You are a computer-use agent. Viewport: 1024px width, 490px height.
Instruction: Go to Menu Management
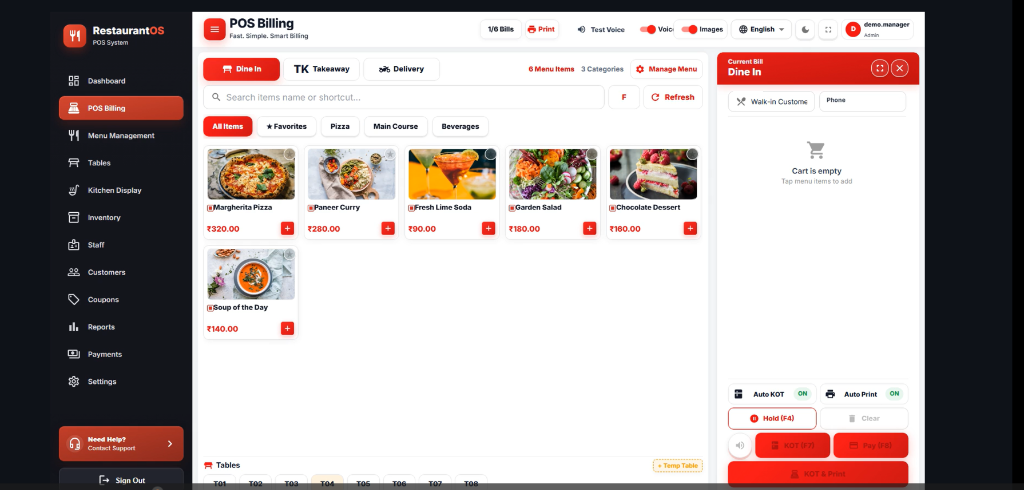pos(121,136)
